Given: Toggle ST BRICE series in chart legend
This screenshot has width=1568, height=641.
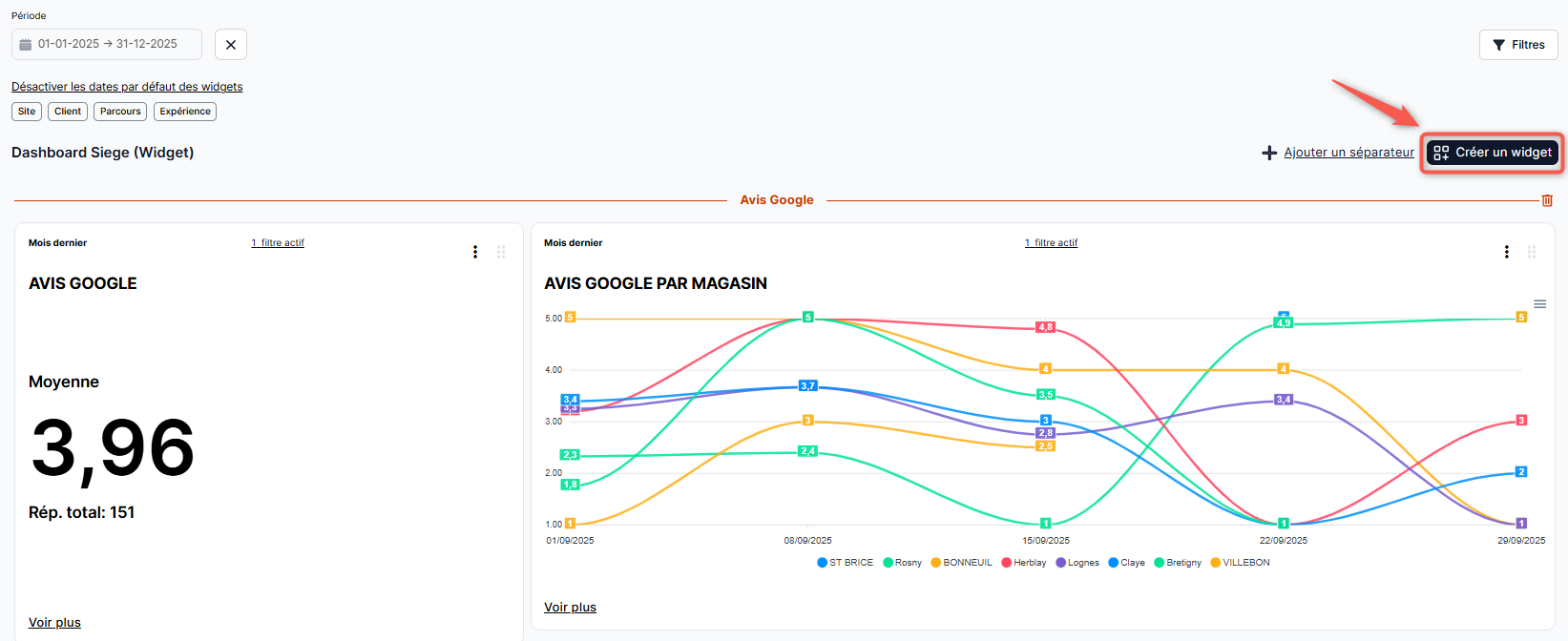Looking at the screenshot, I should coord(846,563).
